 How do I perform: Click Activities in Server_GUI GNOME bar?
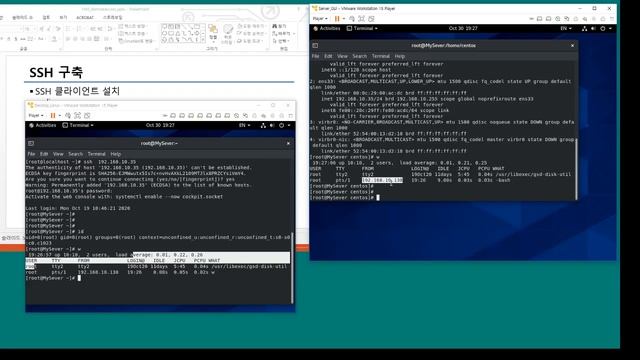coord(327,29)
